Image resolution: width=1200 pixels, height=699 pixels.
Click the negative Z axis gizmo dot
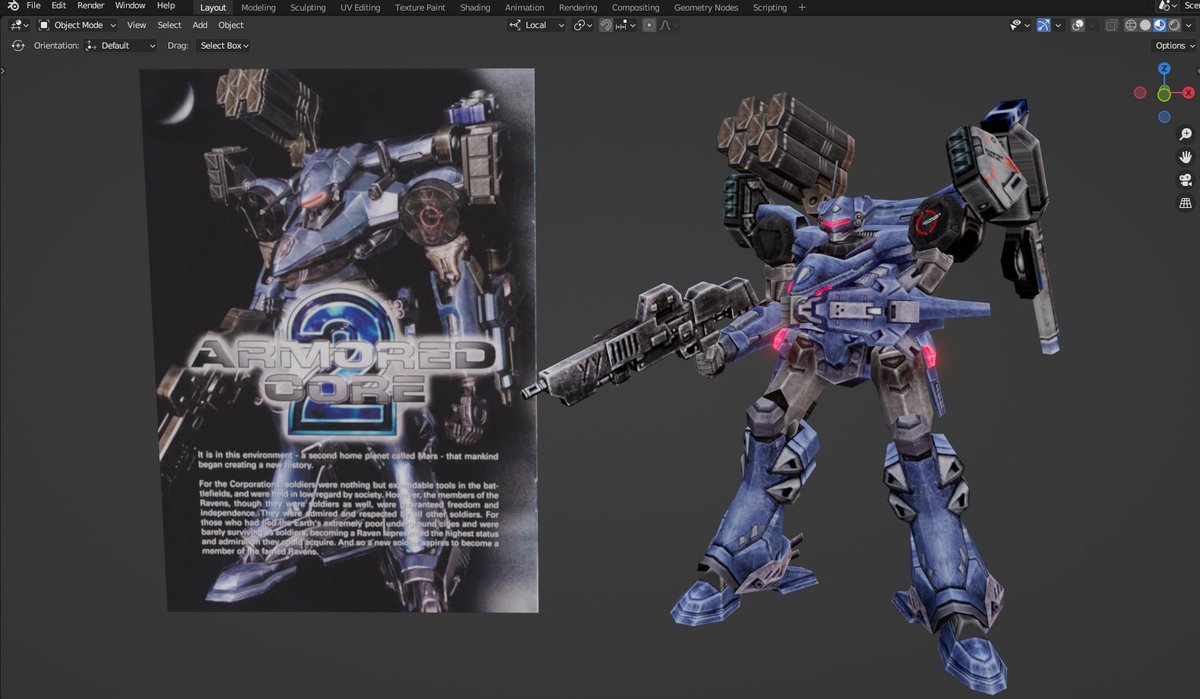(x=1164, y=117)
